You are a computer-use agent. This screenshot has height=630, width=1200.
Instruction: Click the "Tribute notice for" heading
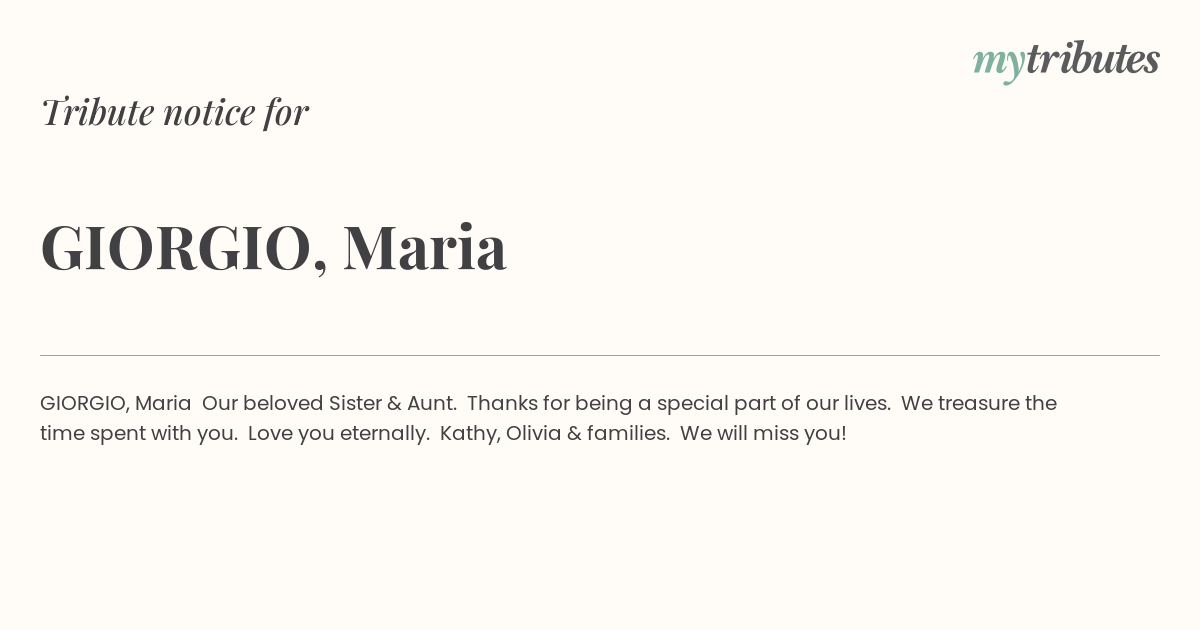tap(175, 112)
